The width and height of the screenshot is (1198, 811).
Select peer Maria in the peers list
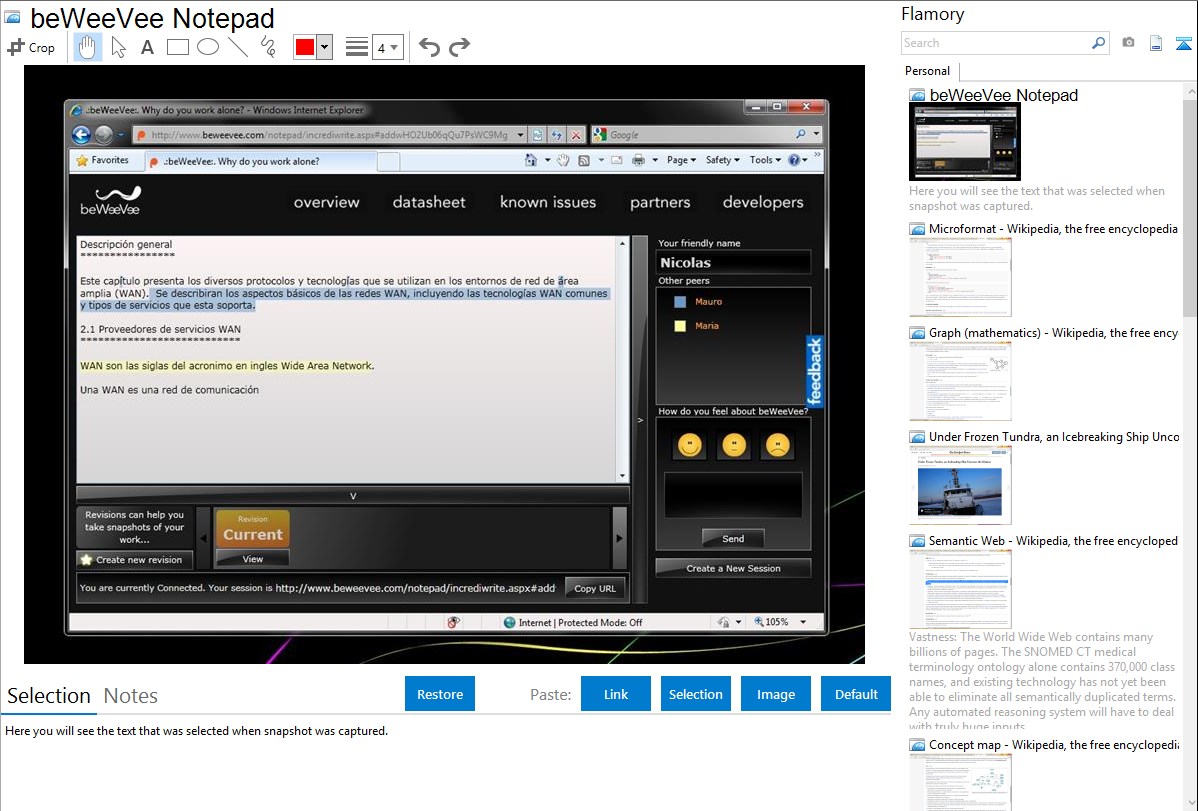(707, 326)
